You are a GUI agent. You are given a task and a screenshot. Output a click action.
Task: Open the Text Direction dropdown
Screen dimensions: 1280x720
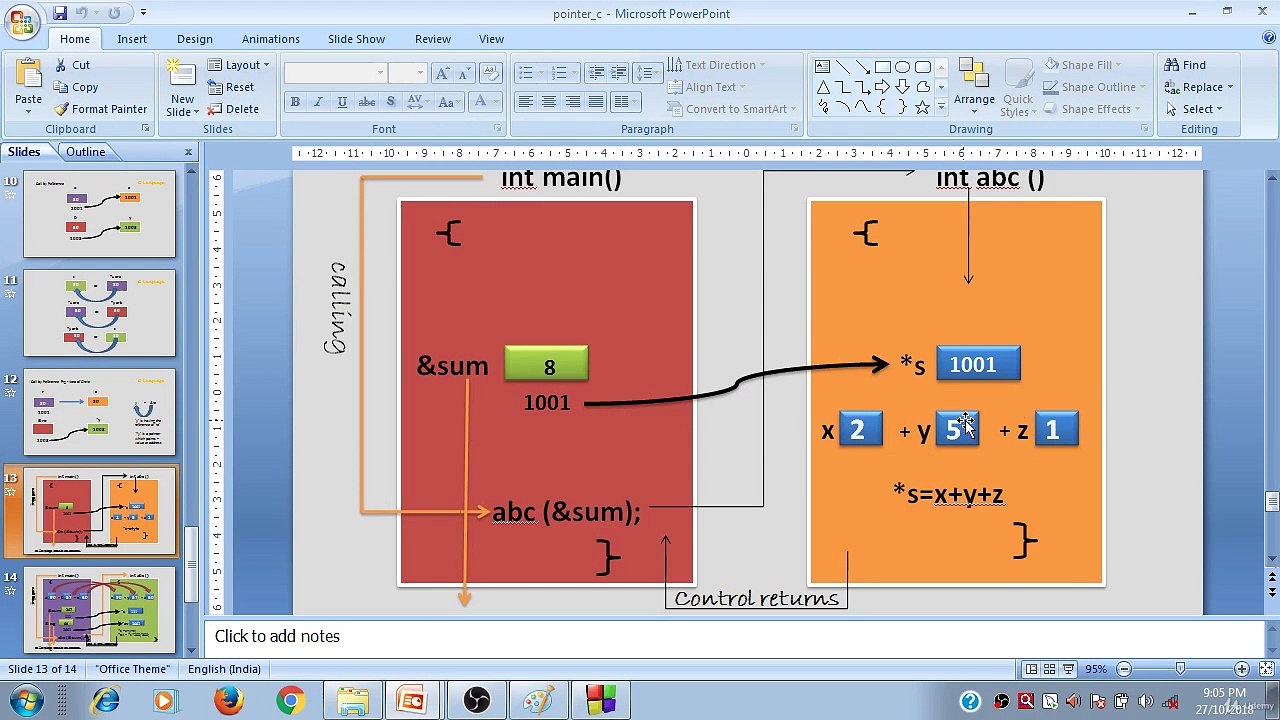[715, 65]
